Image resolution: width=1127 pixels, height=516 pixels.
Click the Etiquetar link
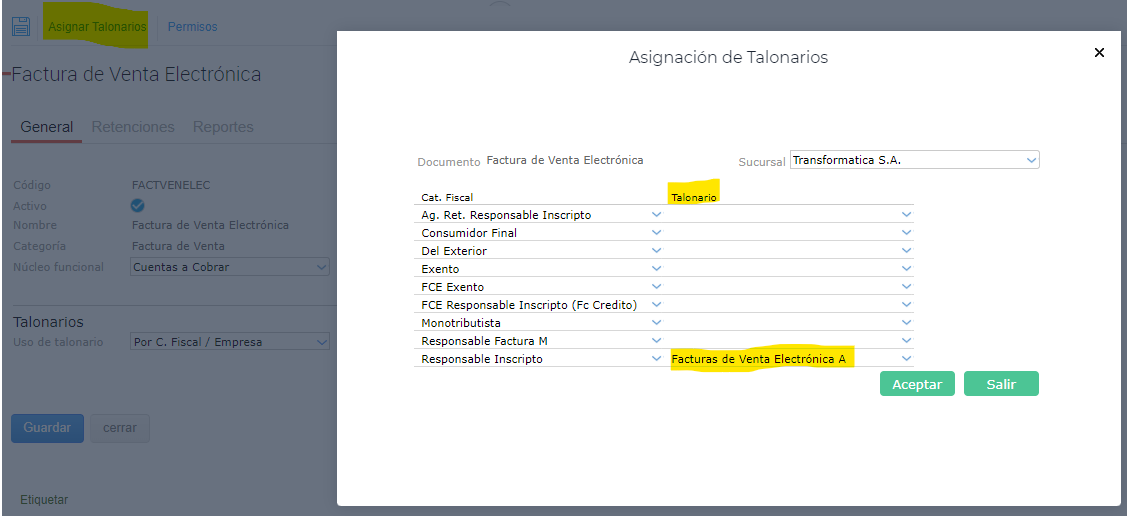(44, 499)
